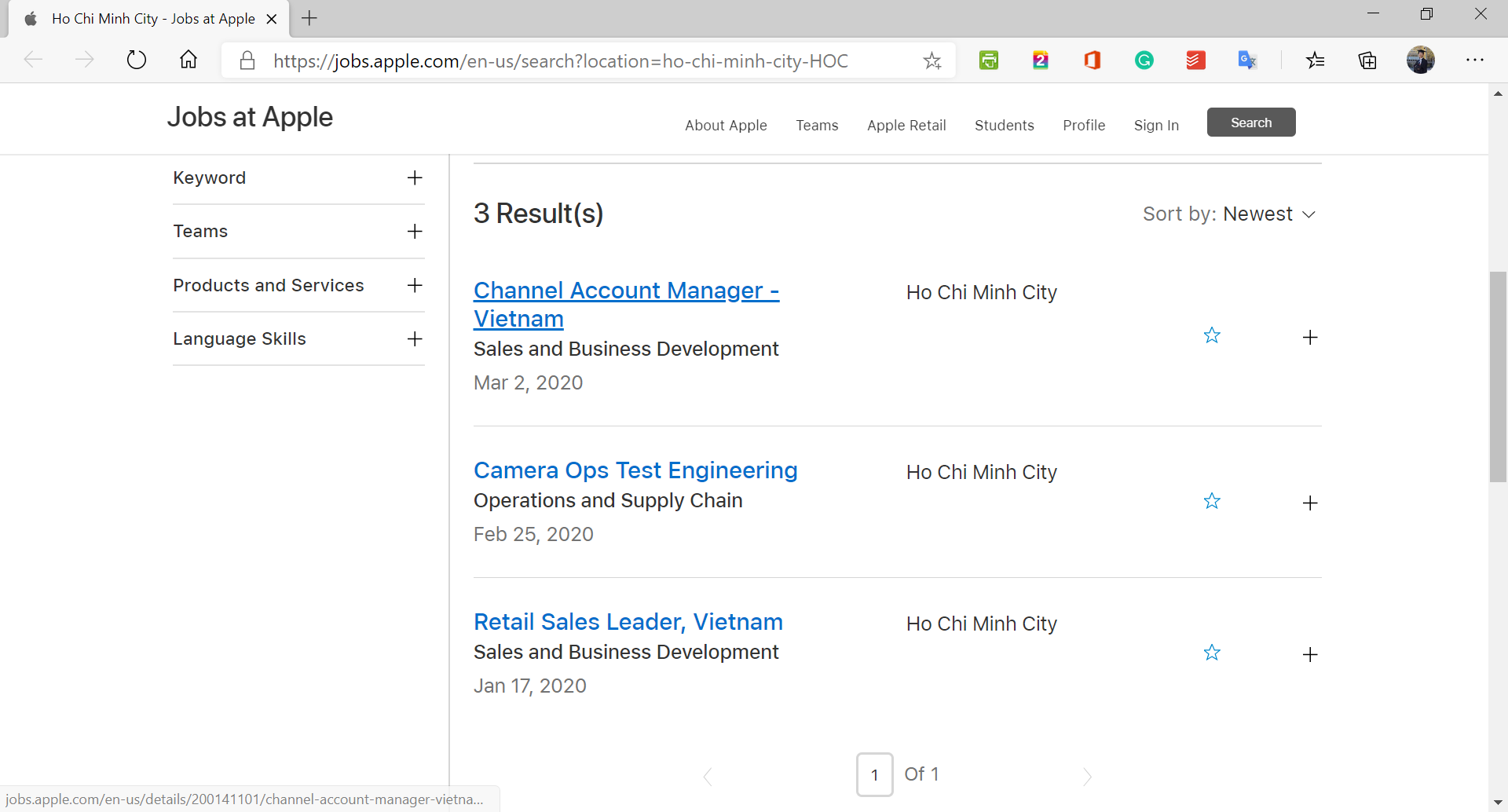Open browser Settings and more menu

click(x=1475, y=60)
